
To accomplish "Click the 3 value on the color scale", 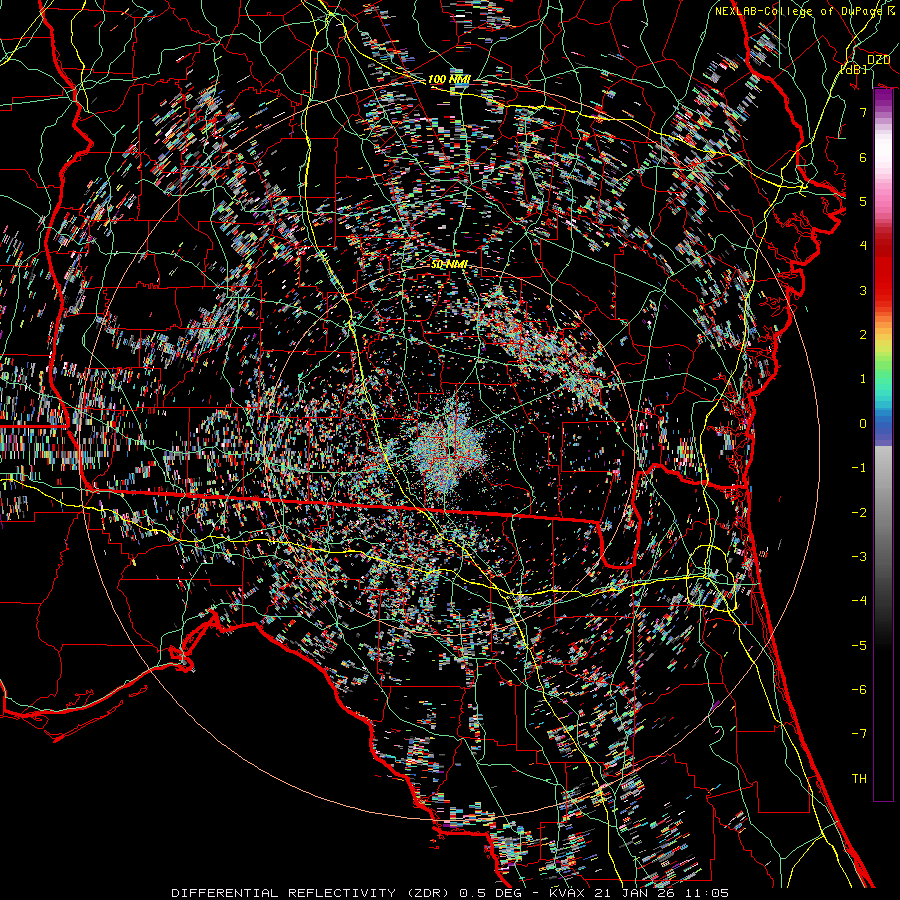I will (863, 290).
